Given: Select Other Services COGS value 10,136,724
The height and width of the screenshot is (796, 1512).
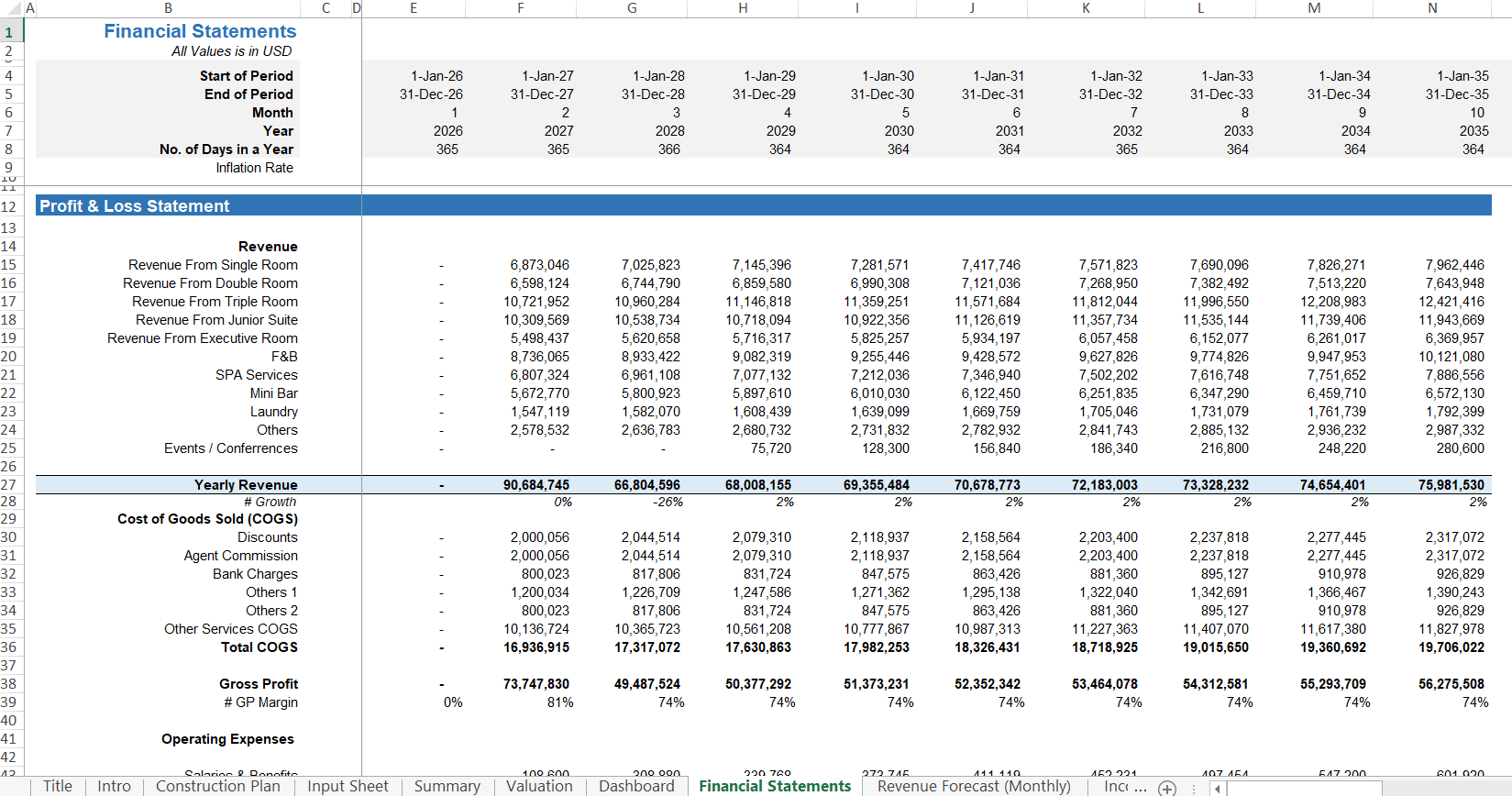Looking at the screenshot, I should click(x=536, y=629).
